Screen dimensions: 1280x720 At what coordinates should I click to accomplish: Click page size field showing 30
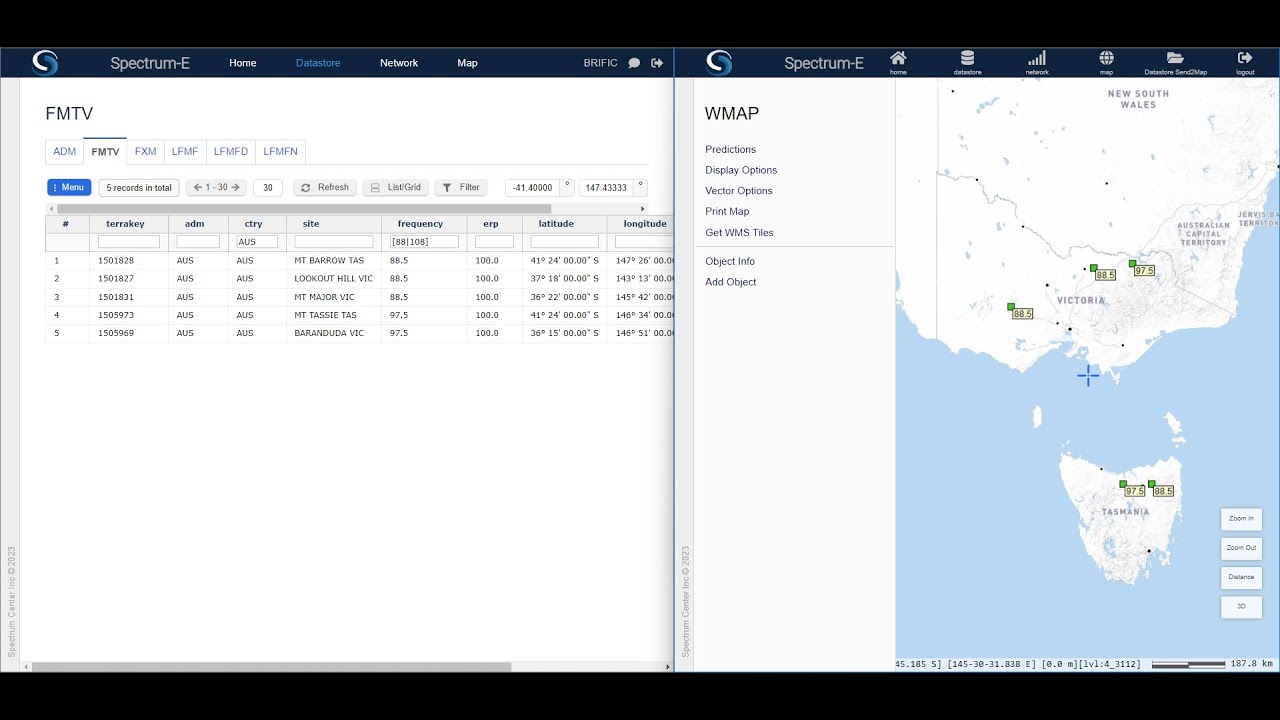point(268,187)
